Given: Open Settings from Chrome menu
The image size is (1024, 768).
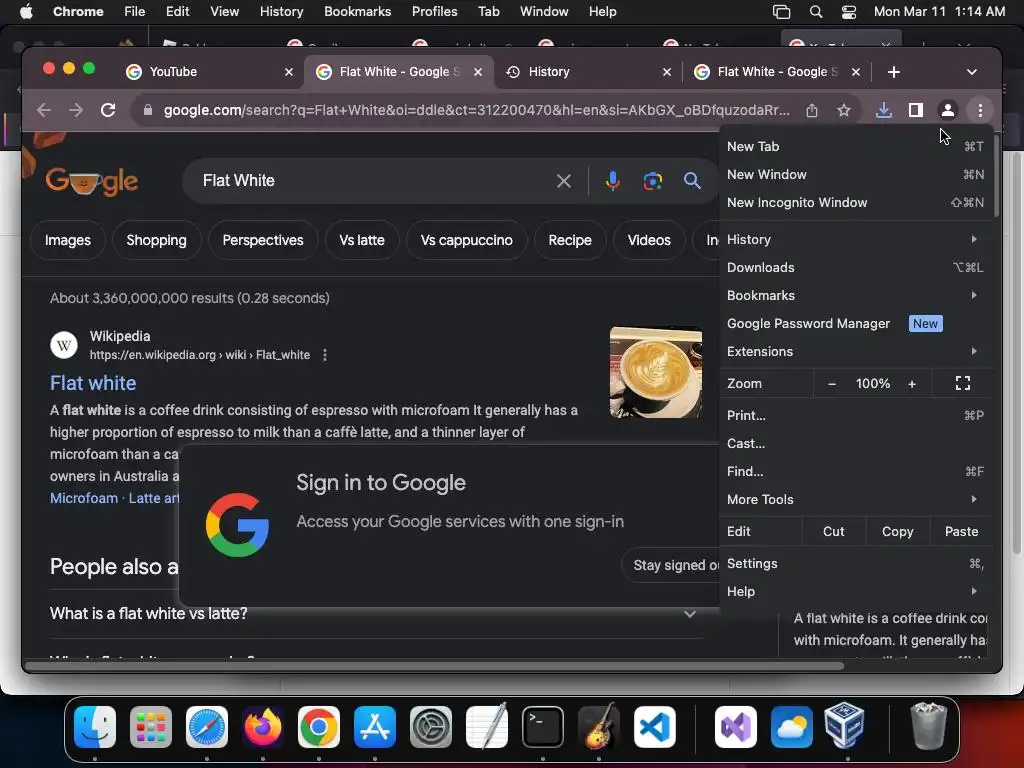Looking at the screenshot, I should (856, 564).
